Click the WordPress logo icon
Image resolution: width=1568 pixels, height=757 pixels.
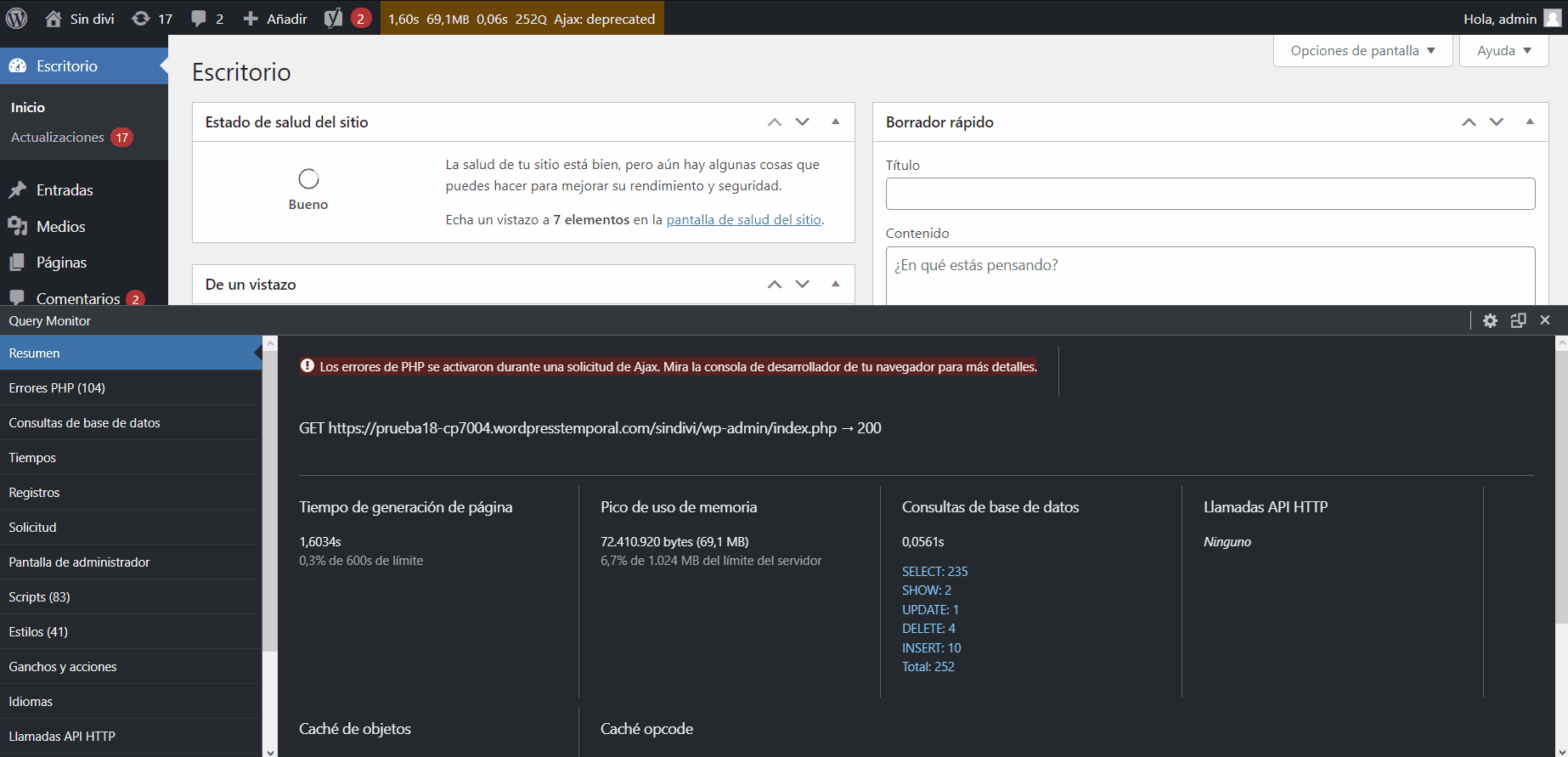(17, 18)
